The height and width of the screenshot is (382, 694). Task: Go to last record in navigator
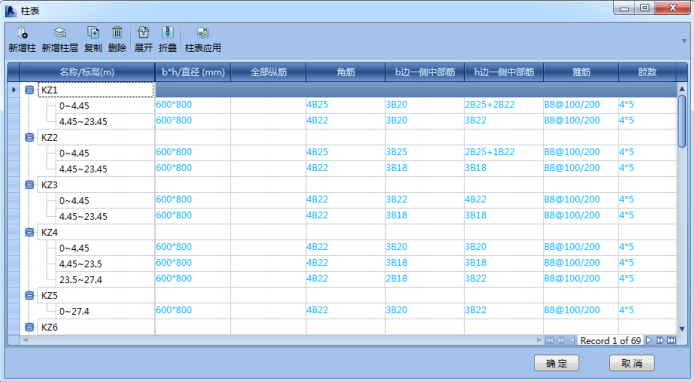coord(671,340)
